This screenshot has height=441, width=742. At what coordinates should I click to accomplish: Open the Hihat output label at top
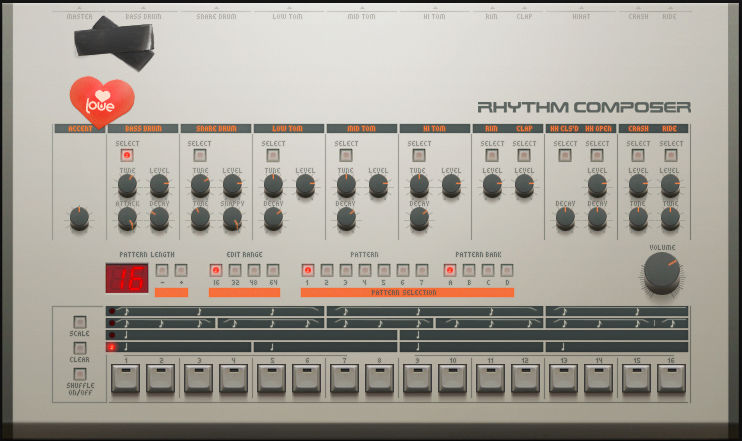click(x=581, y=16)
